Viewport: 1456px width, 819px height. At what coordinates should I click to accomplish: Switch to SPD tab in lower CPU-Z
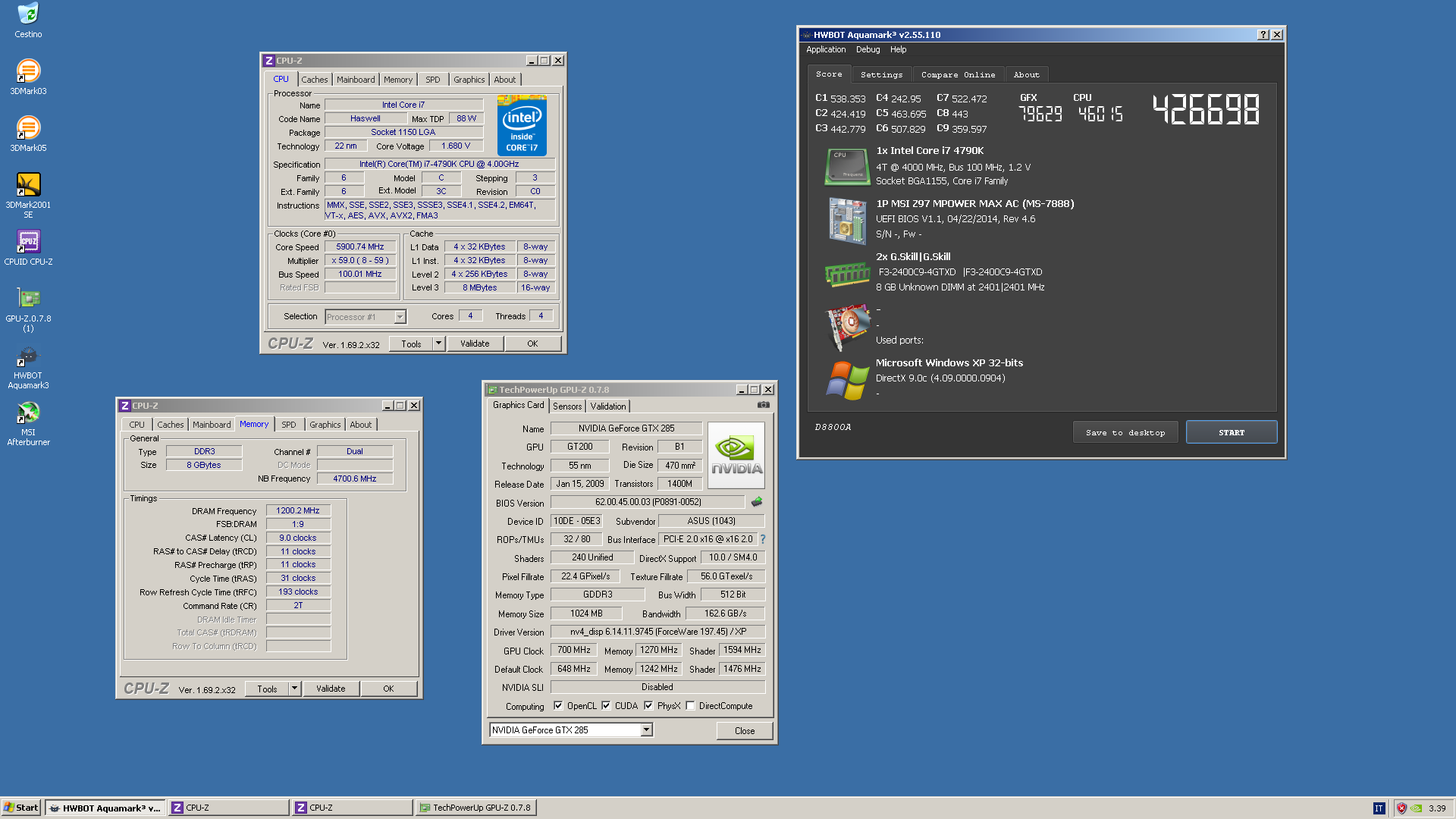pyautogui.click(x=289, y=425)
